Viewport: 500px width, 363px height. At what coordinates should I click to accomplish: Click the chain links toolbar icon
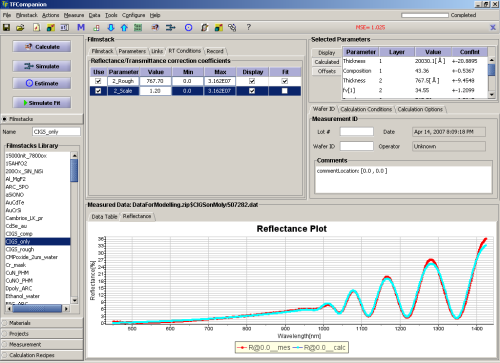pos(232,28)
